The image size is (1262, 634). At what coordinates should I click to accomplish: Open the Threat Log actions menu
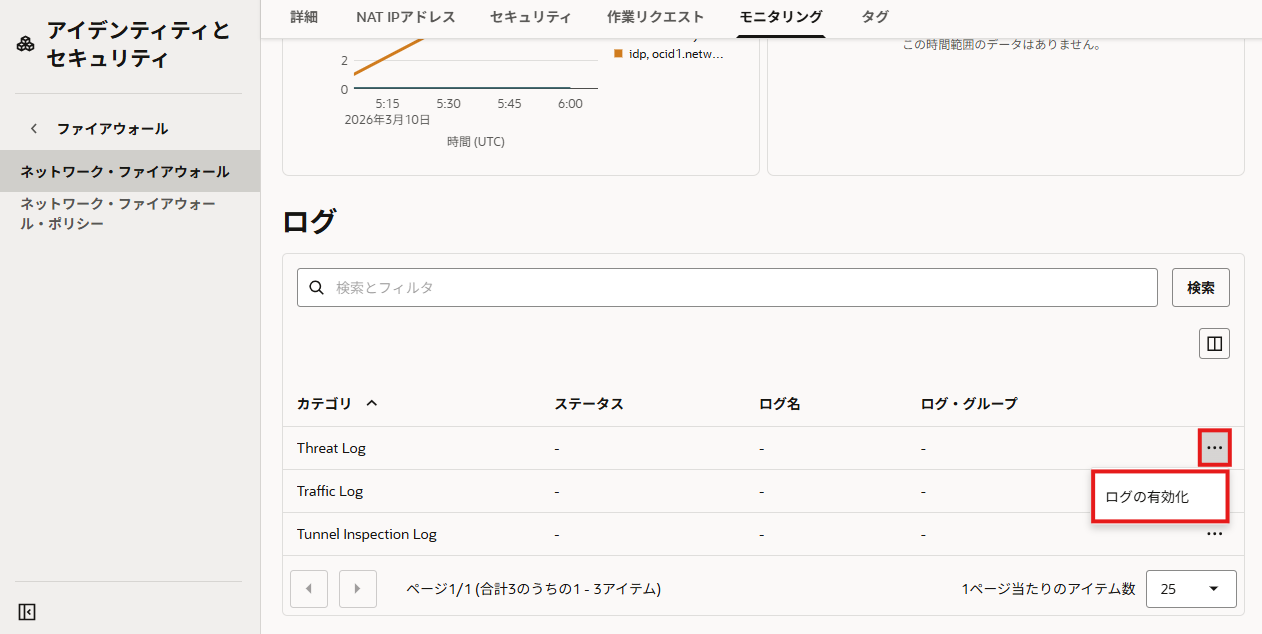pos(1213,447)
